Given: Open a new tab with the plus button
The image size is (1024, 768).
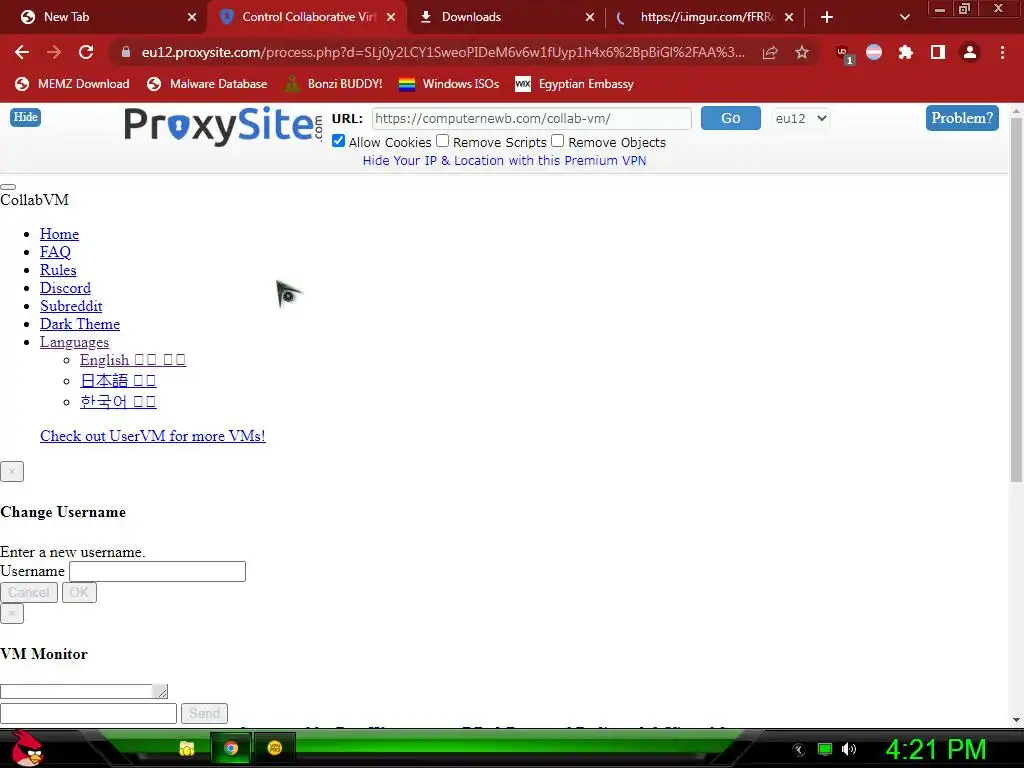Looking at the screenshot, I should coord(827,17).
